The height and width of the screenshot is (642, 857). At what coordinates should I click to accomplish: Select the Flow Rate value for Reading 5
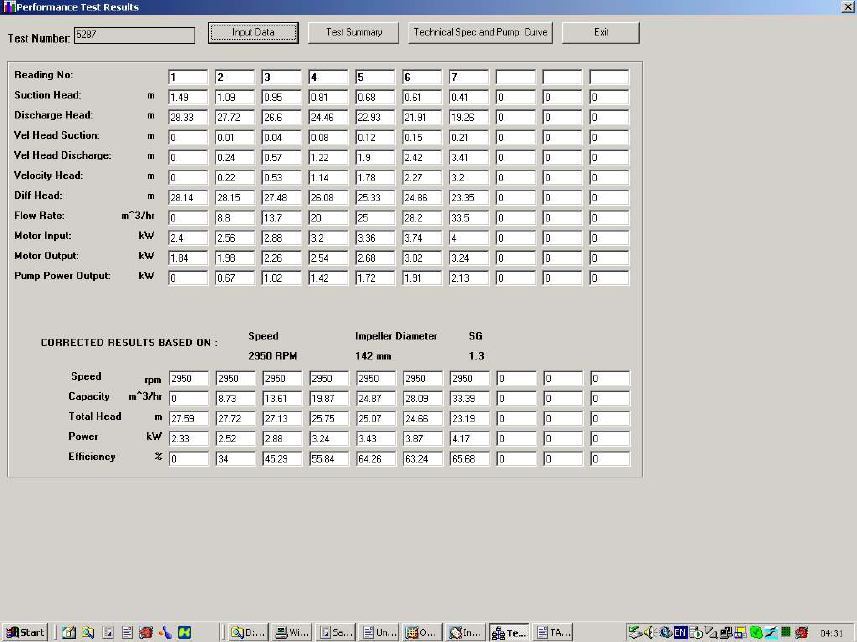(375, 217)
